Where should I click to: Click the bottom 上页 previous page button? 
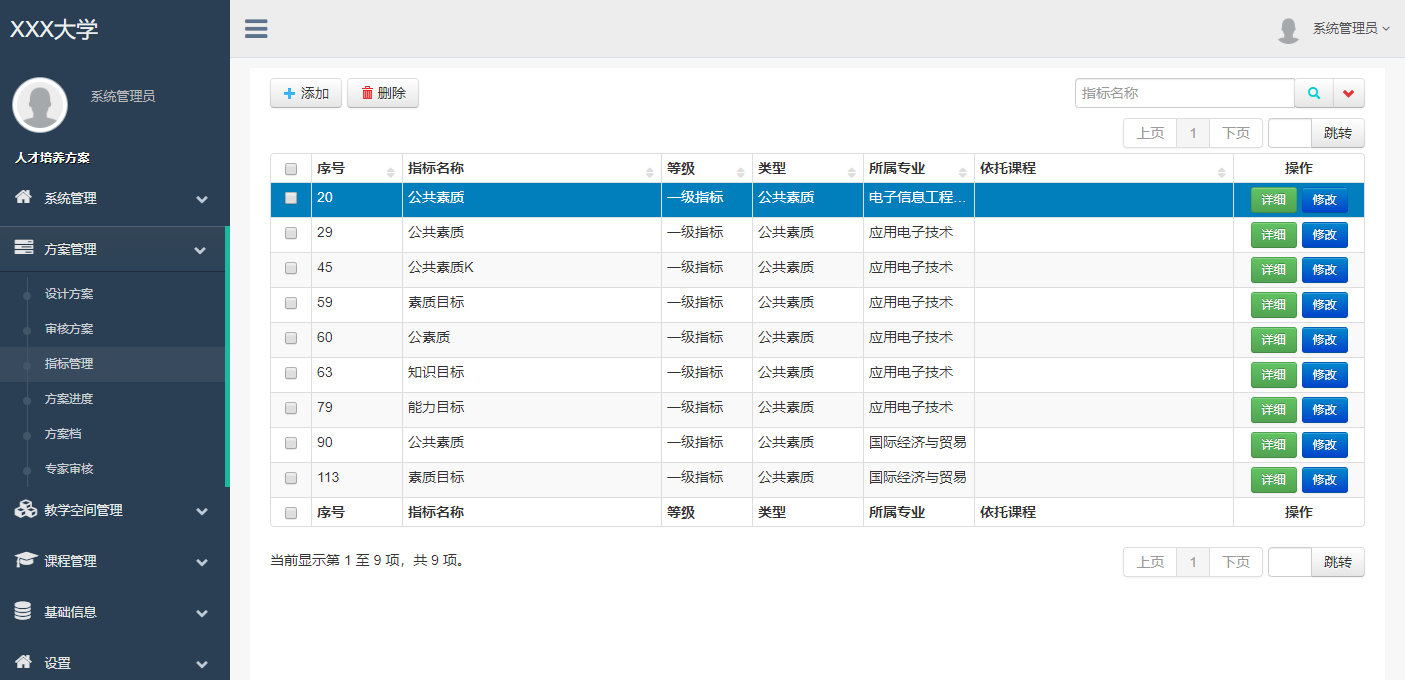[x=1150, y=562]
